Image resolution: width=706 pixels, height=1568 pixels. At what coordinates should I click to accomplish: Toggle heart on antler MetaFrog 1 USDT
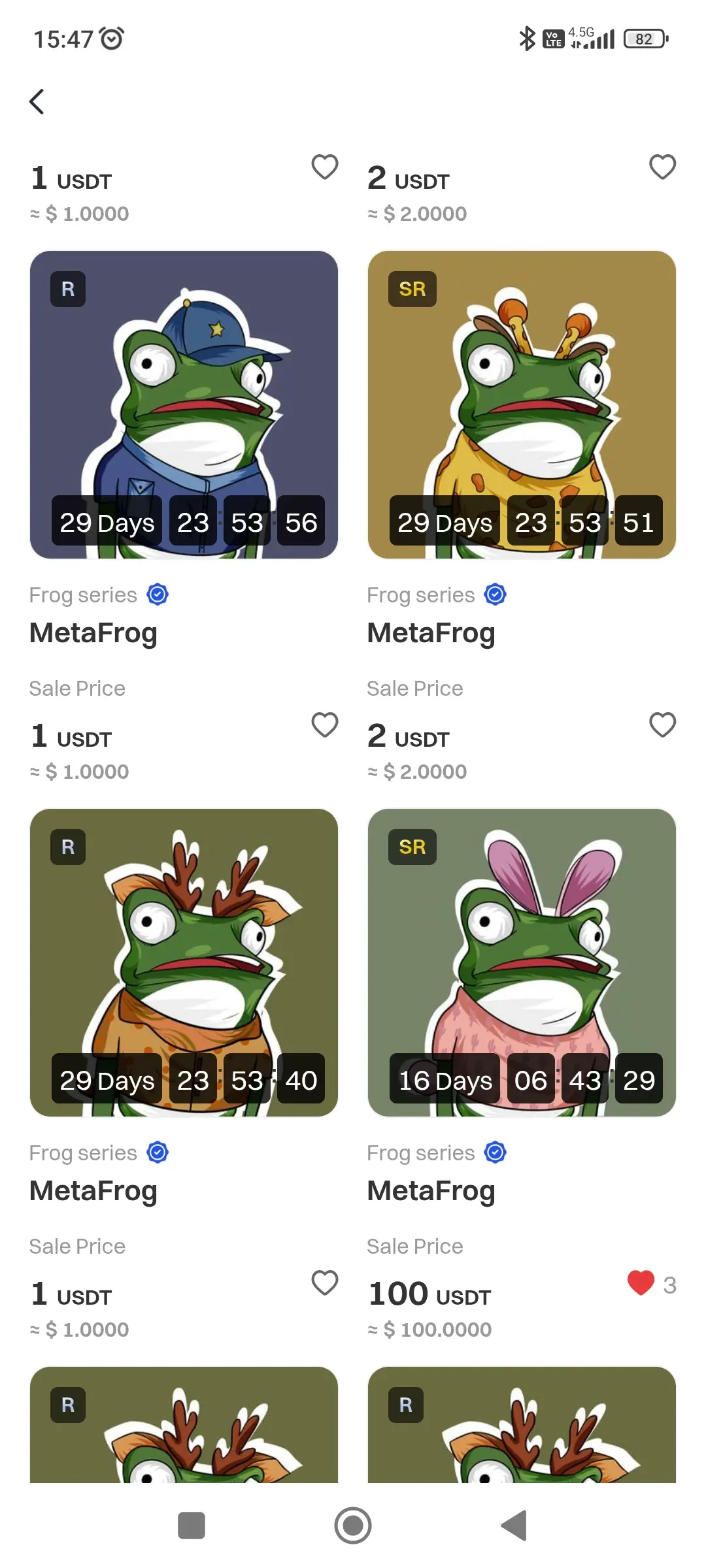coord(325,1282)
